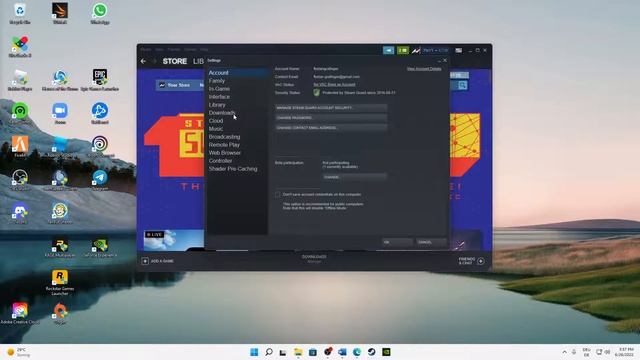Open Music settings category
This screenshot has height=360, width=640.
coord(216,129)
